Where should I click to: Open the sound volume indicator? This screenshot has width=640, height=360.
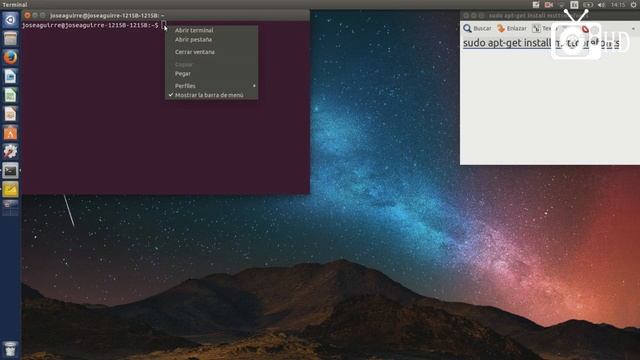tap(601, 5)
